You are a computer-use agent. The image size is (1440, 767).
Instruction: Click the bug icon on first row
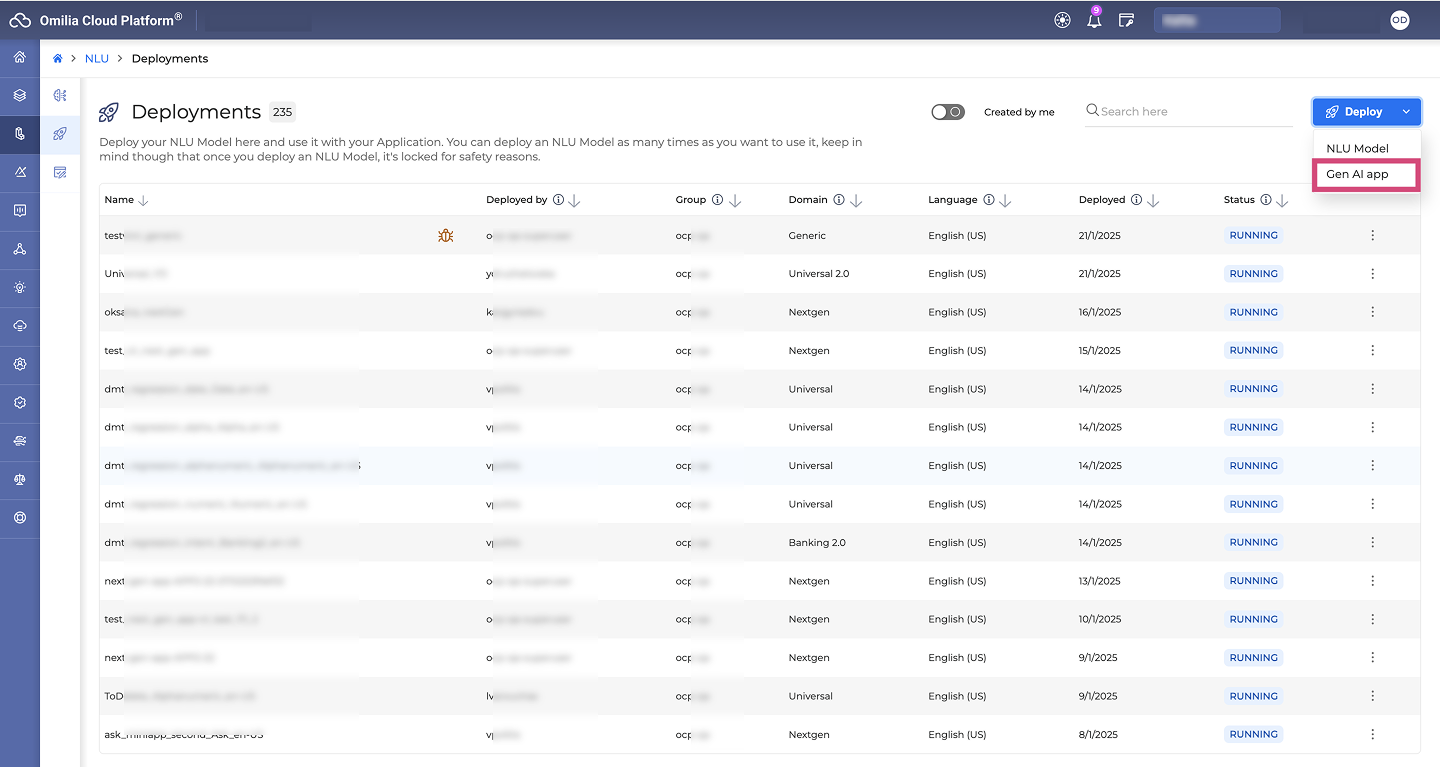[x=446, y=236]
